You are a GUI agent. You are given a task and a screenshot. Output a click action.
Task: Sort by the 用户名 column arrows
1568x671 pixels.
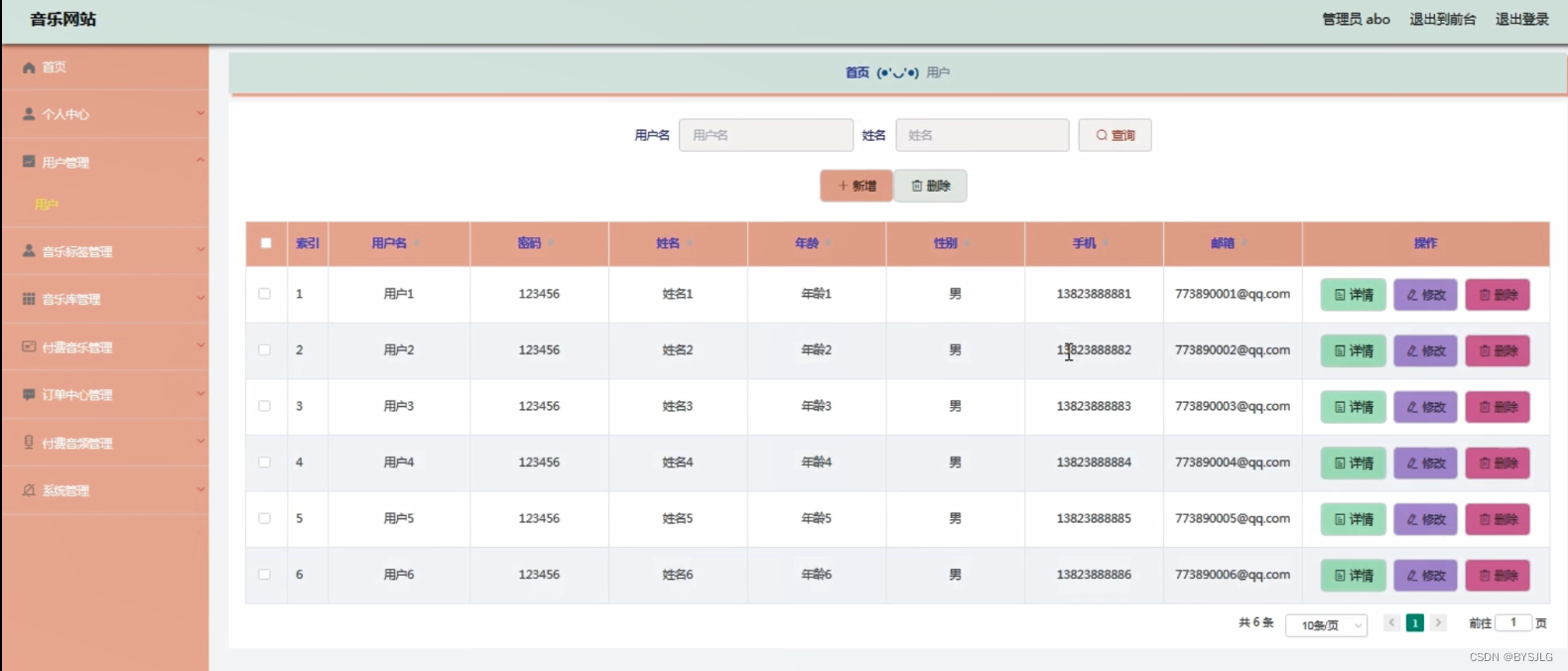(417, 243)
